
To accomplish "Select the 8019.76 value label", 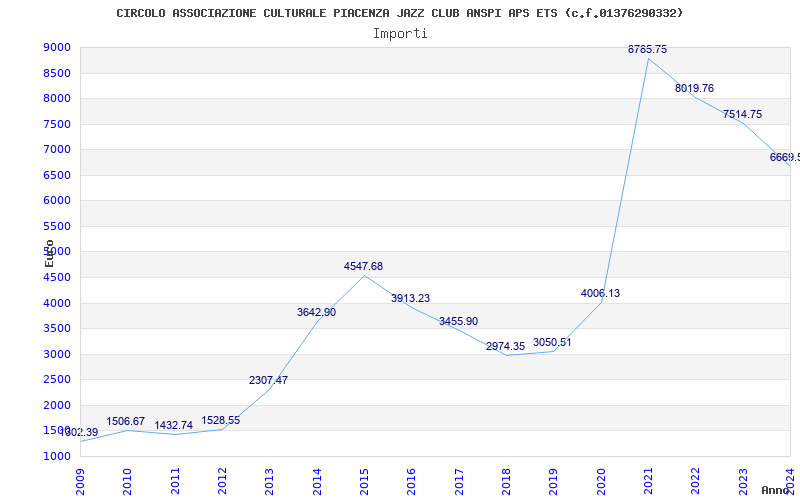I will [x=694, y=89].
